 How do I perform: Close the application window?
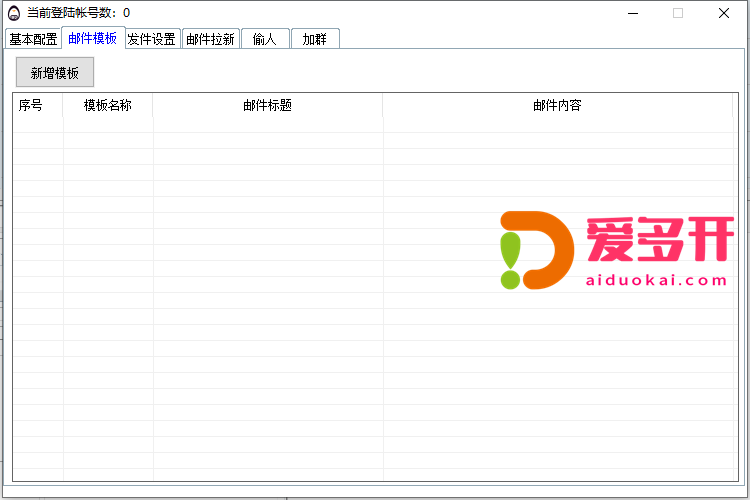point(724,13)
